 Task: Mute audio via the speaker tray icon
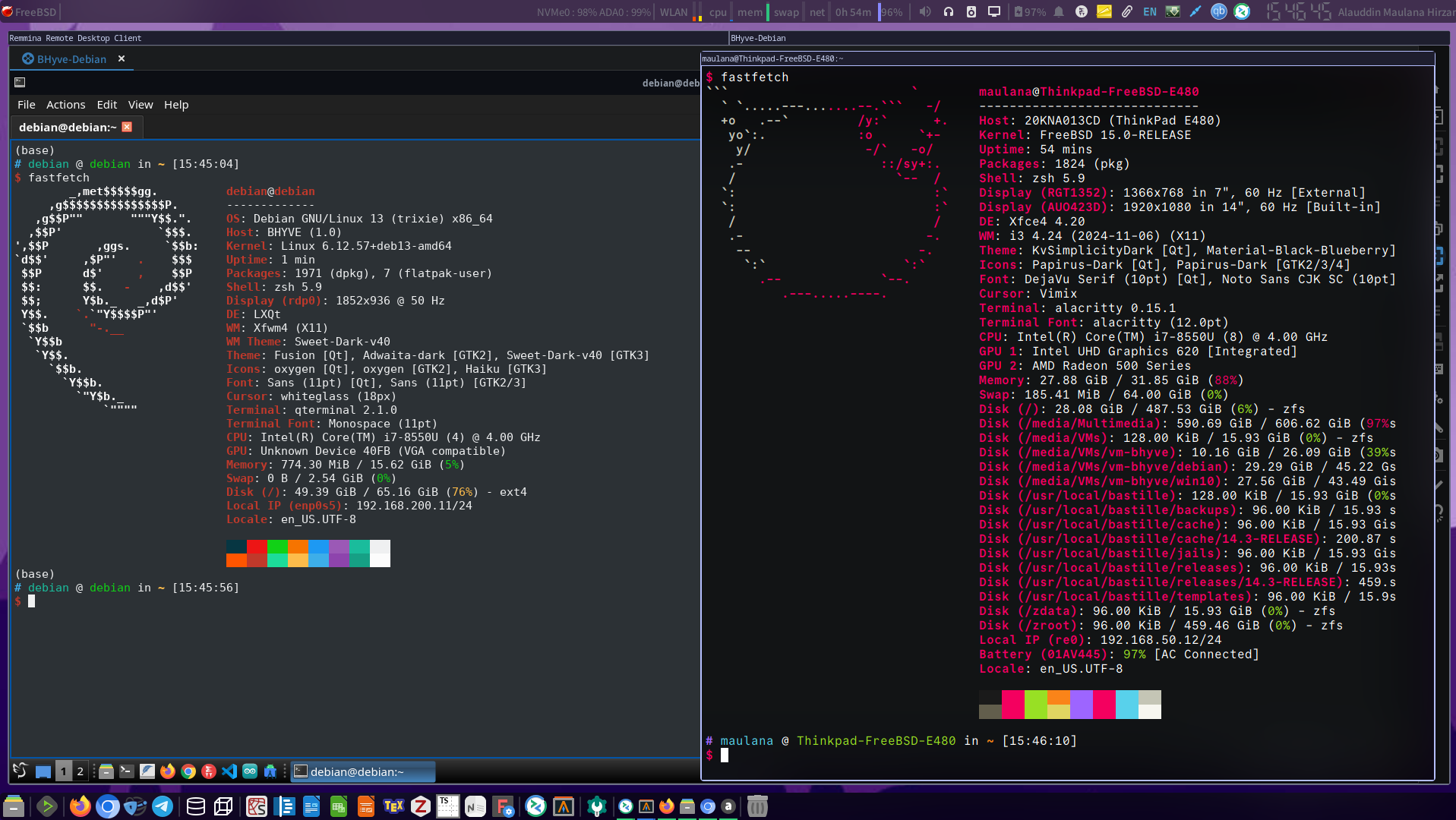(x=924, y=11)
